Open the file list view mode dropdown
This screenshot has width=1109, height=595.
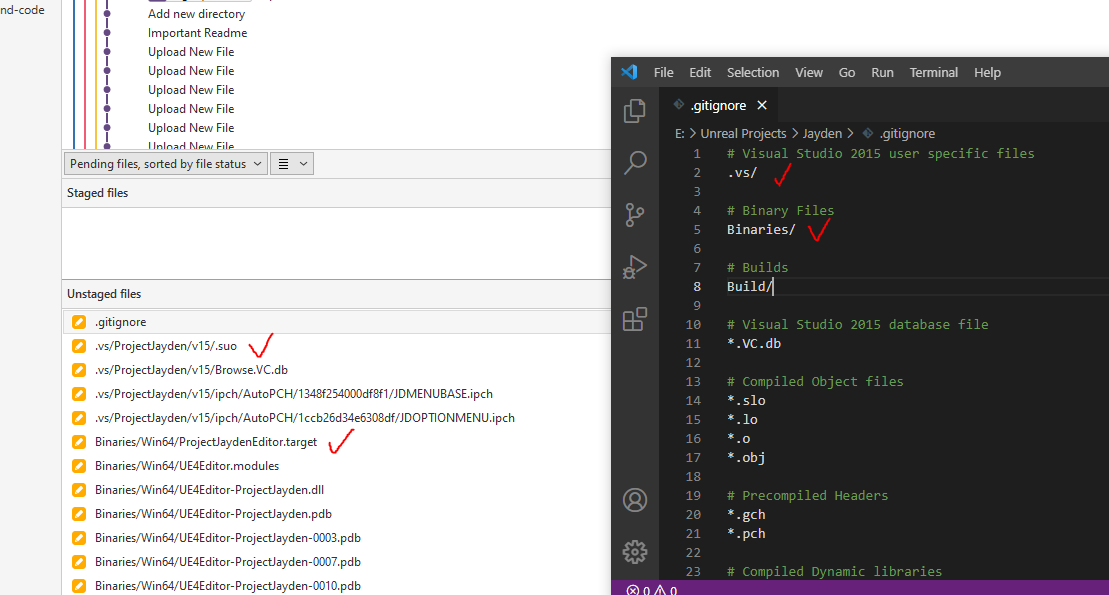click(x=292, y=164)
